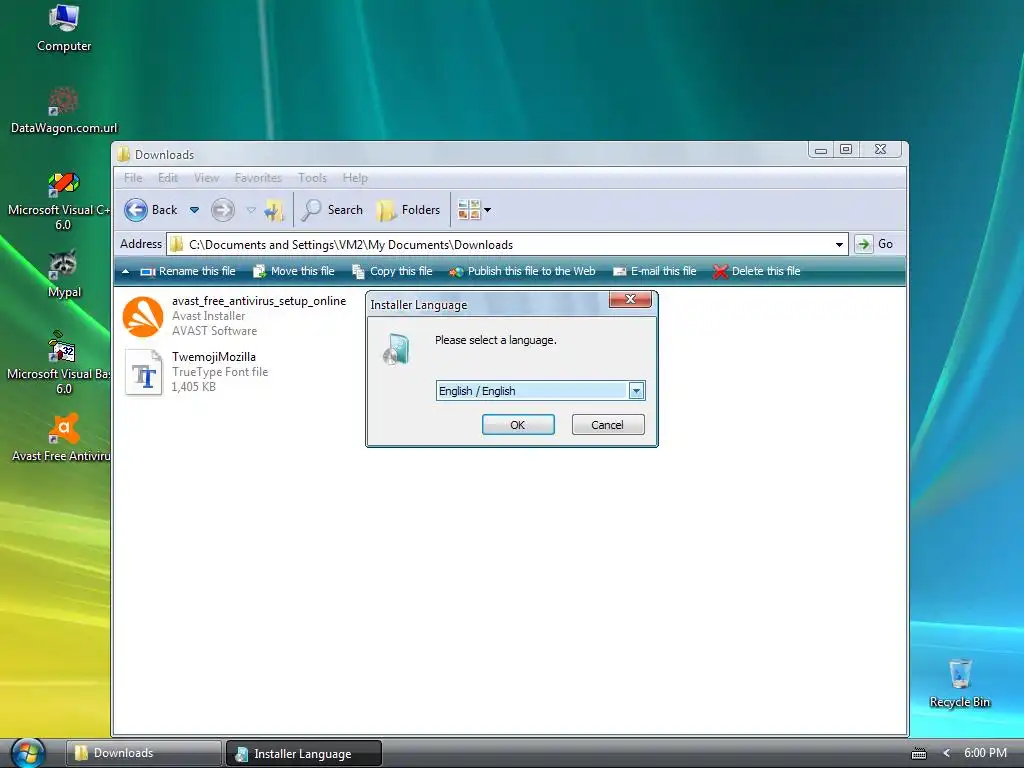
Task: Click into the Address path field
Action: (508, 245)
